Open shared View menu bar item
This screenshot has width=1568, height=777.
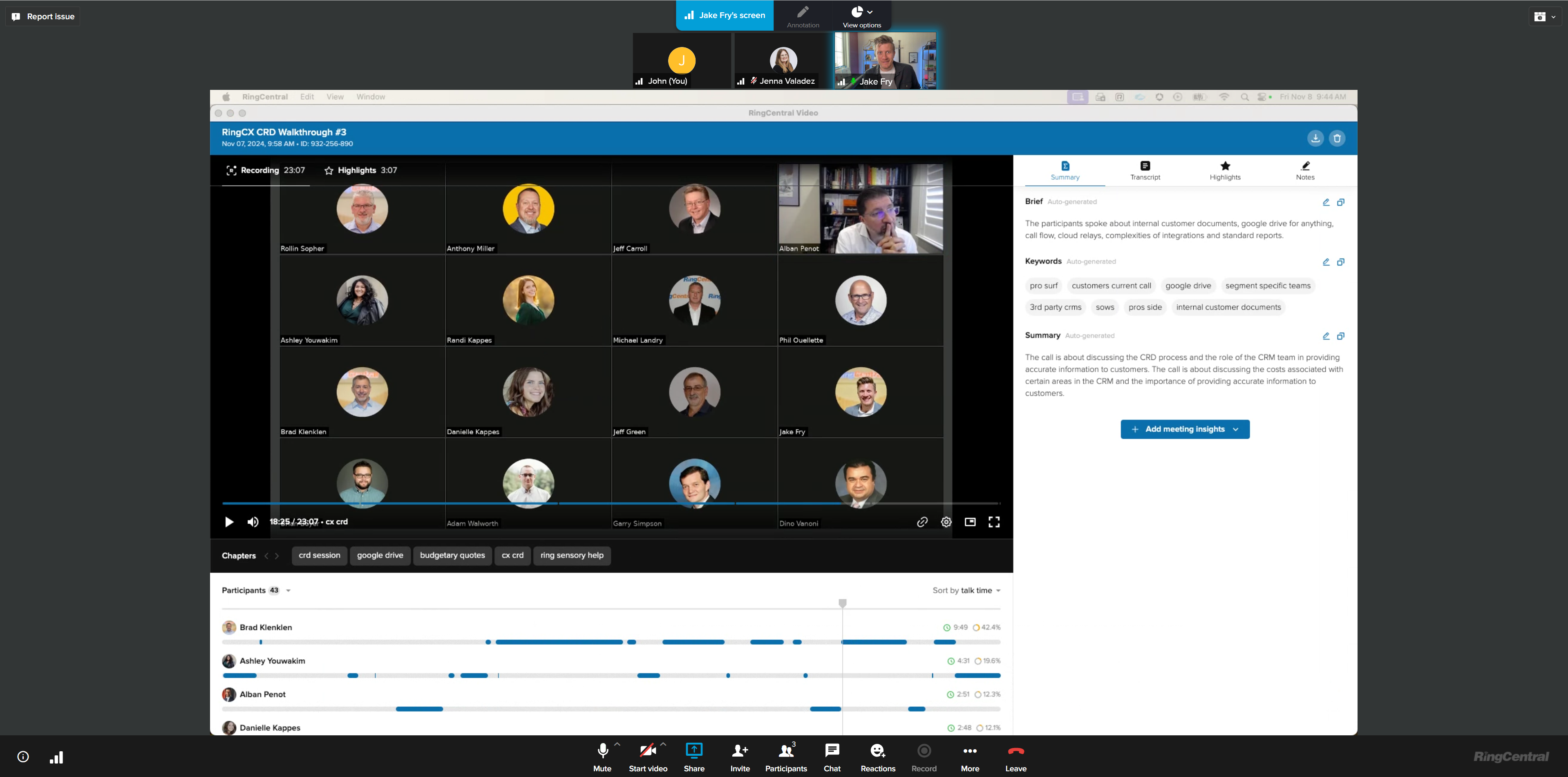335,97
